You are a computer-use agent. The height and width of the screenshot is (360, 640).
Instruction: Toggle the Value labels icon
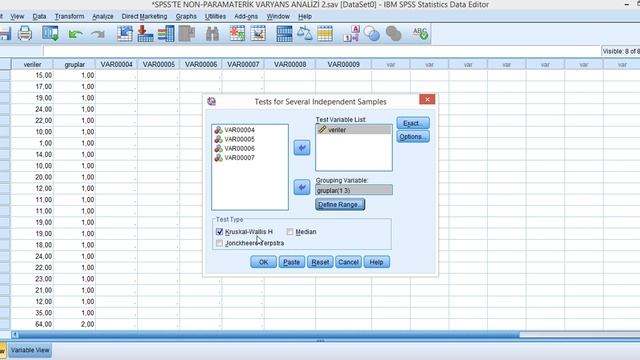[351, 33]
